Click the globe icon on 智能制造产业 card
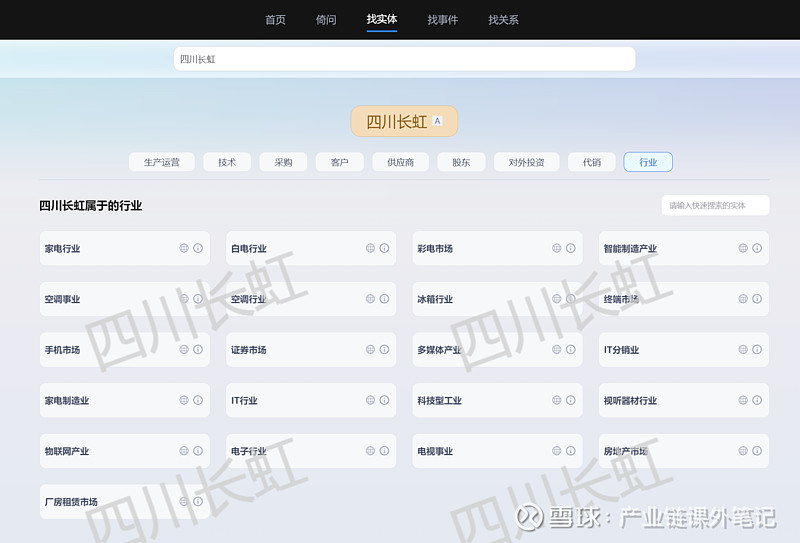The image size is (800, 543). pyautogui.click(x=743, y=248)
